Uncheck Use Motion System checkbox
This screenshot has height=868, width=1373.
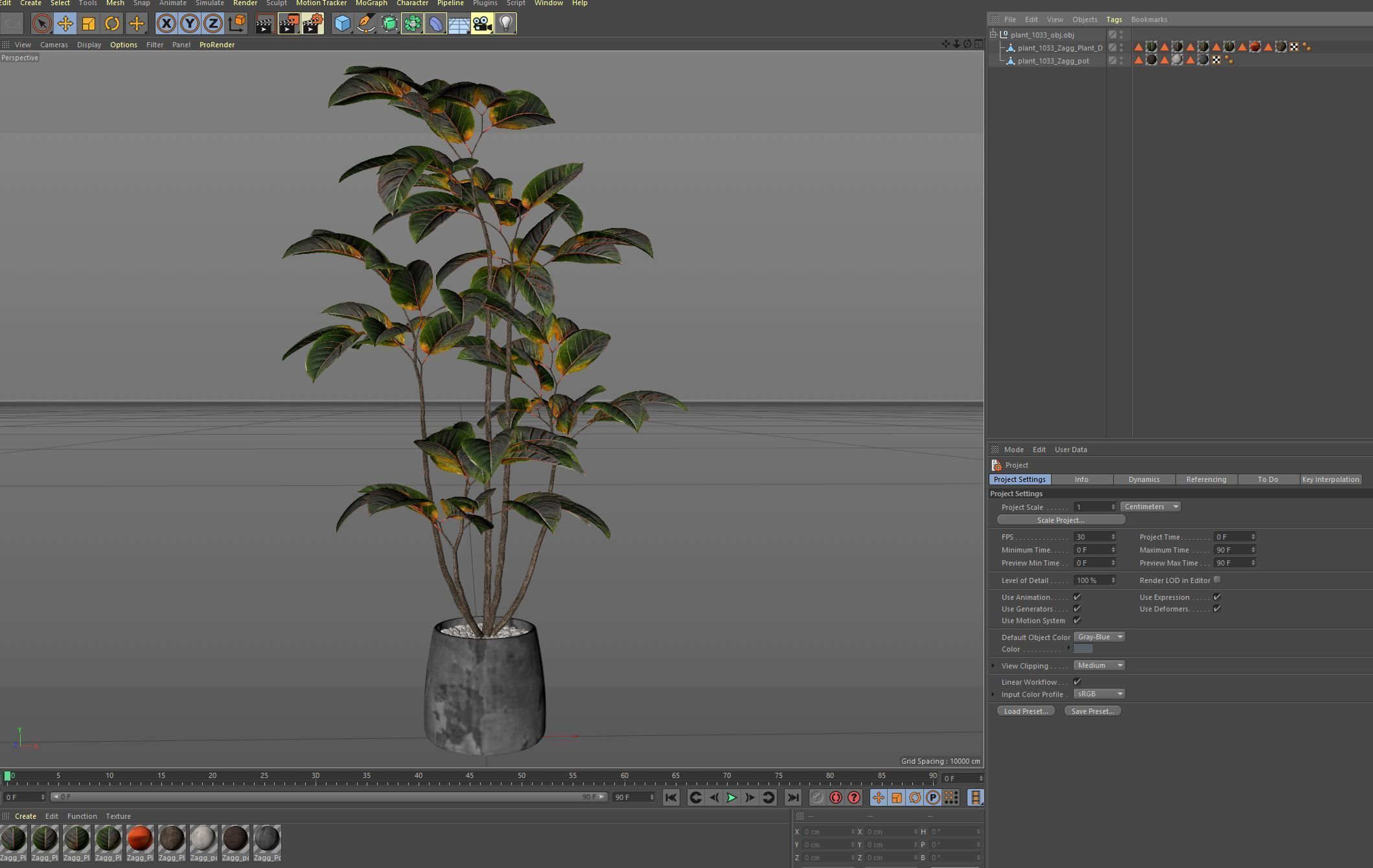point(1077,620)
